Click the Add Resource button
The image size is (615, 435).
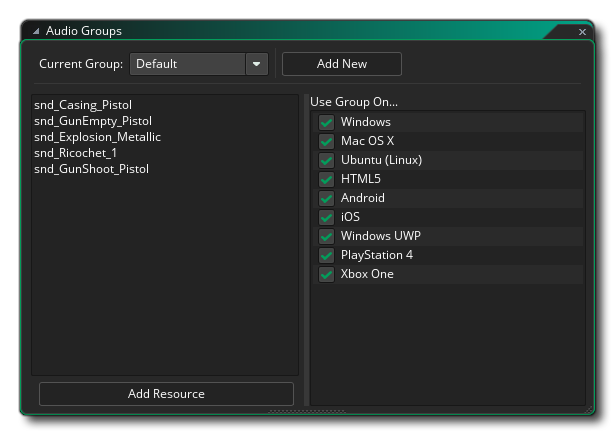coord(166,394)
